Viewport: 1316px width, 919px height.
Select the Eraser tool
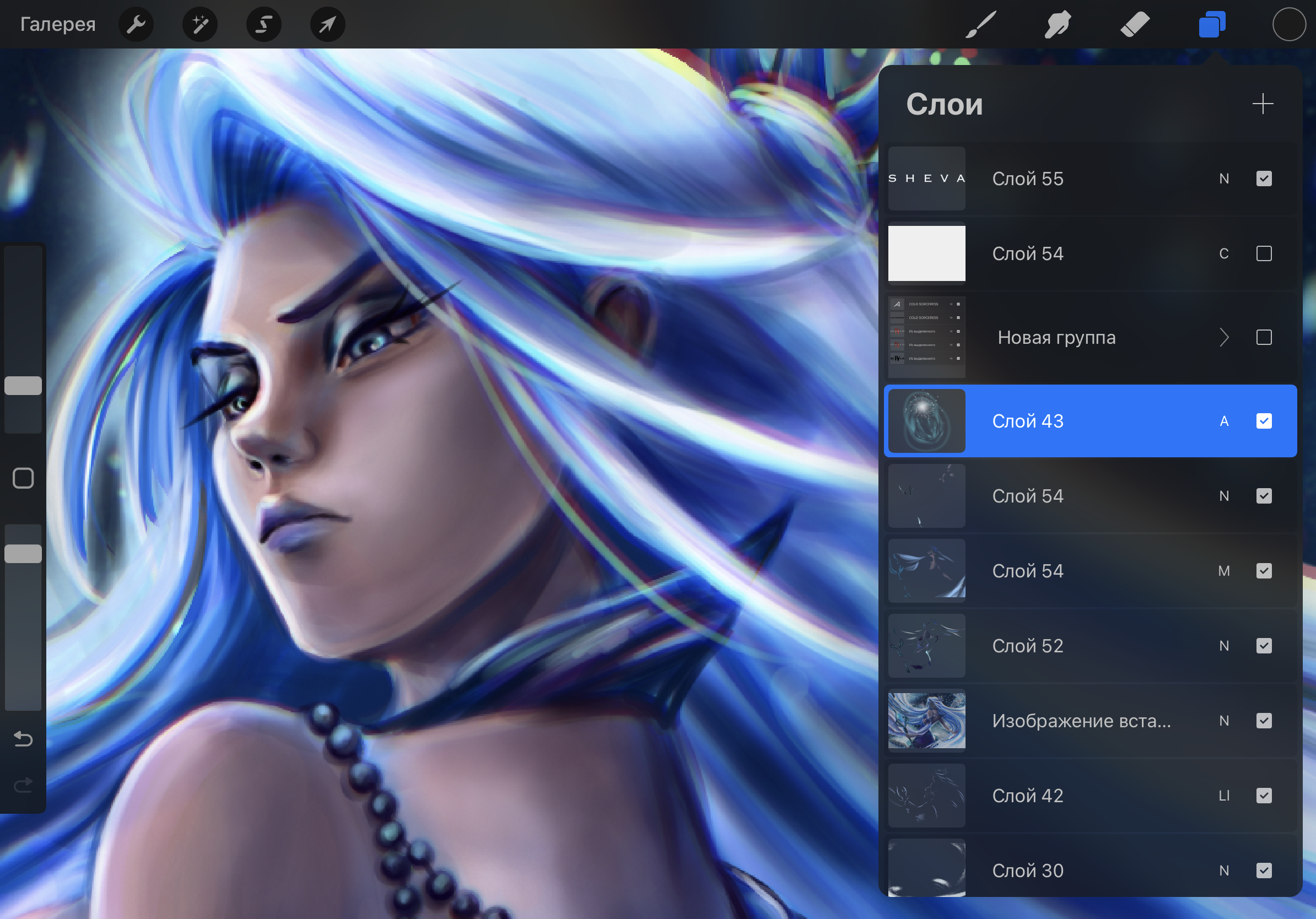(x=1135, y=25)
